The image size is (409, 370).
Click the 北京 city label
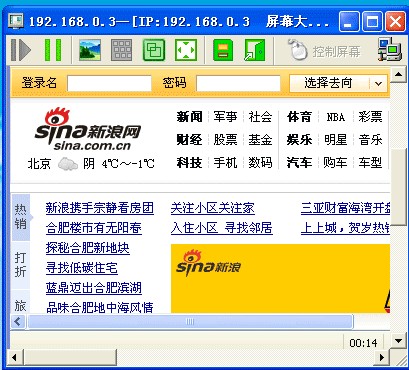pyautogui.click(x=39, y=164)
